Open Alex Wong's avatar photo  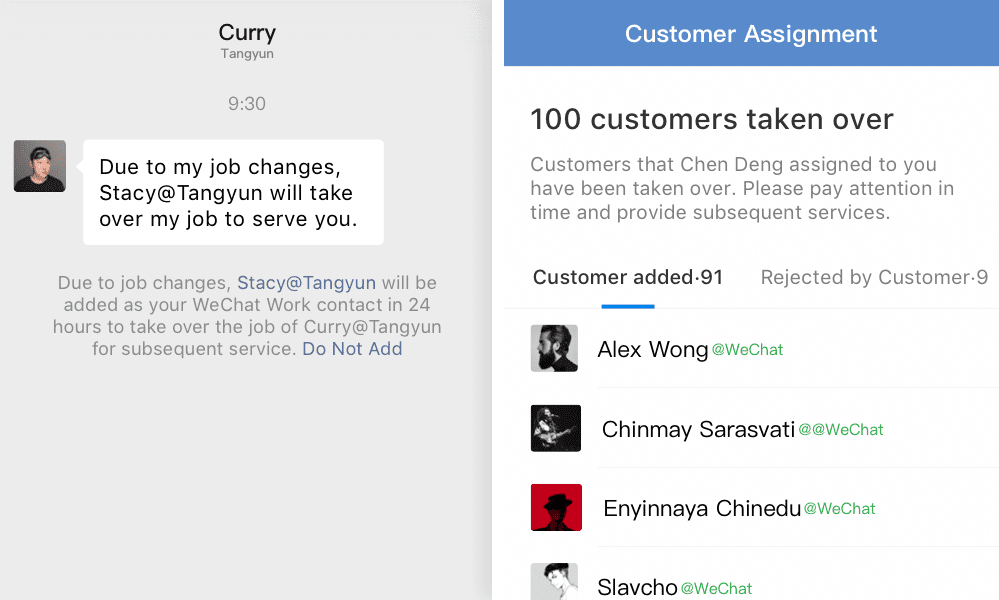coord(554,348)
